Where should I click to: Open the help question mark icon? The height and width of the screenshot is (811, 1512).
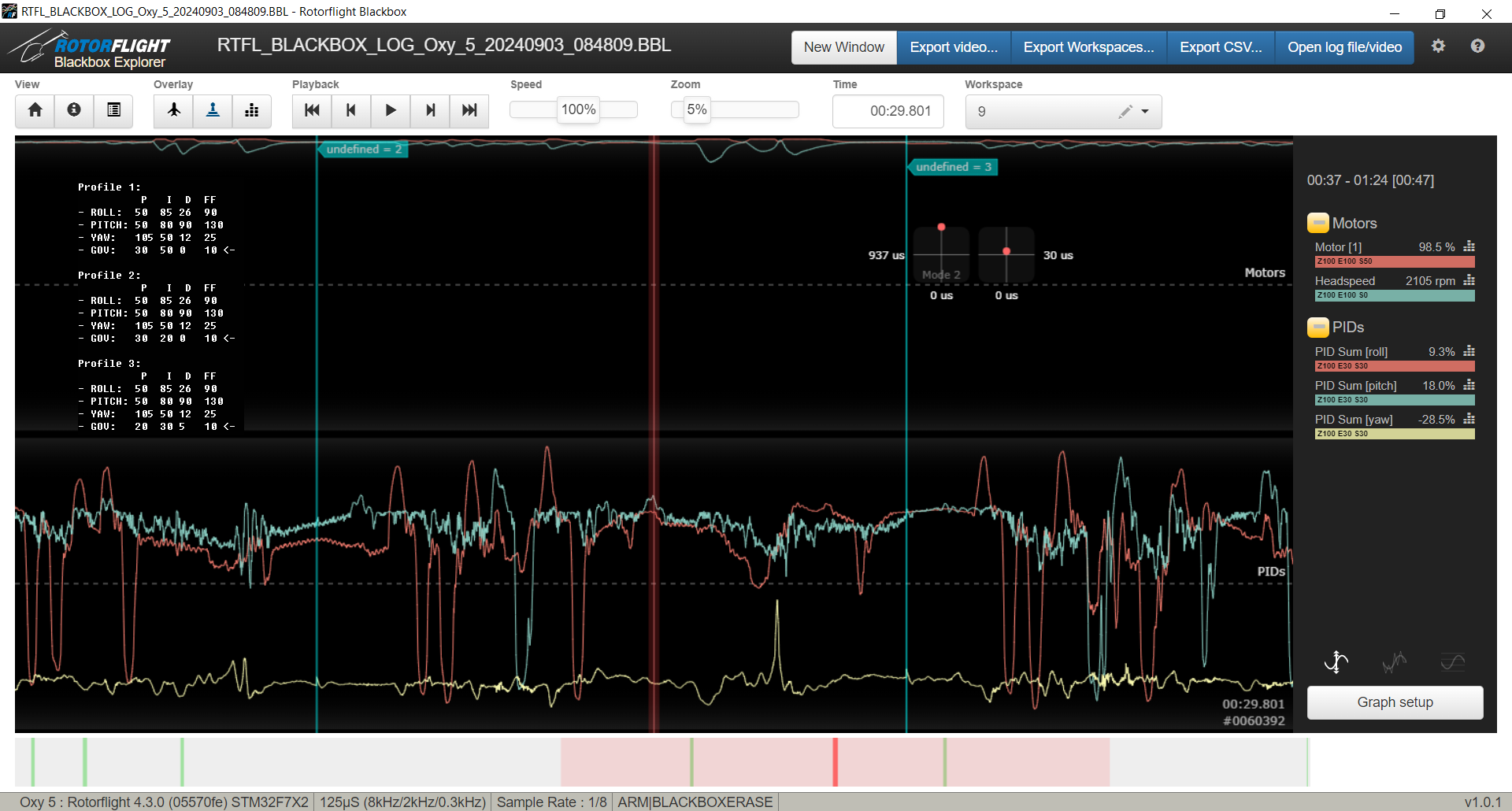1477,46
